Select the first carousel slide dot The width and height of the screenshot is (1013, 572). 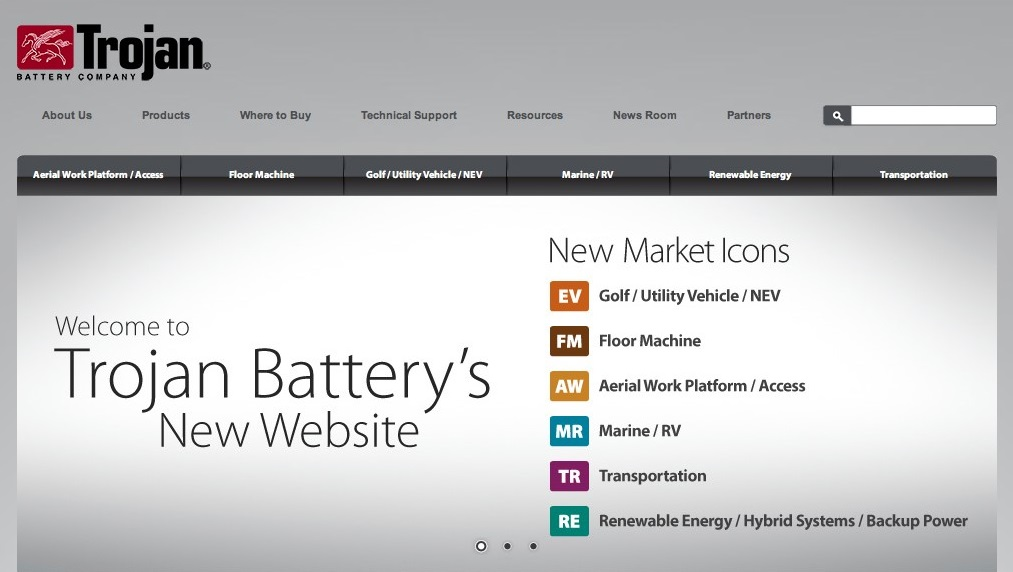481,546
